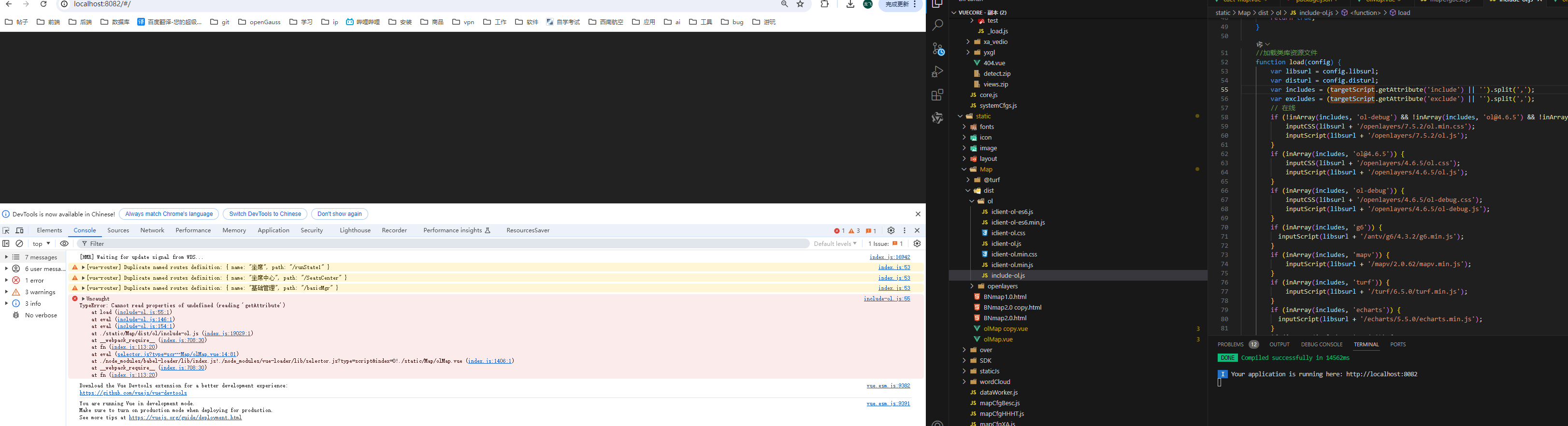Click the warning count badge in DevTools
Image resolution: width=1568 pixels, height=426 pixels.
(x=855, y=231)
